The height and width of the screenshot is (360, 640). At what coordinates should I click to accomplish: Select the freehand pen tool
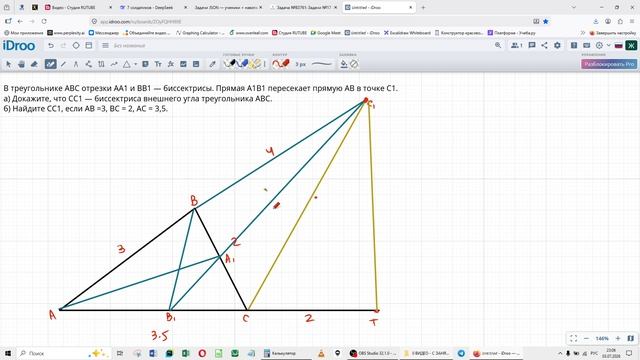click(x=51, y=64)
